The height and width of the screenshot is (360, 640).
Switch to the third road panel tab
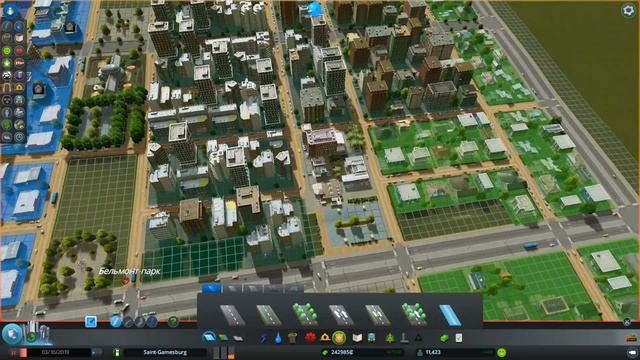coord(253,289)
